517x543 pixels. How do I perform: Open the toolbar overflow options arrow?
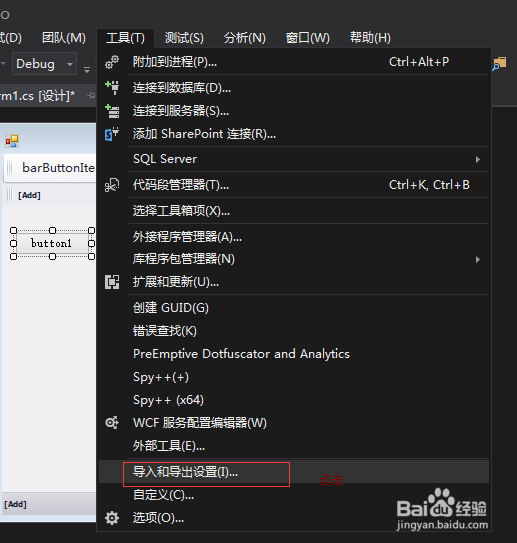coord(87,69)
